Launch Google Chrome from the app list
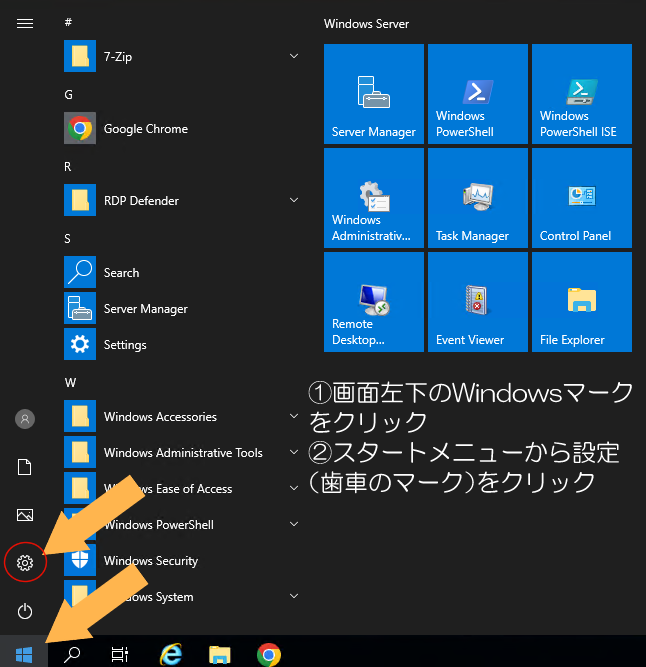The image size is (646, 667). (x=145, y=129)
